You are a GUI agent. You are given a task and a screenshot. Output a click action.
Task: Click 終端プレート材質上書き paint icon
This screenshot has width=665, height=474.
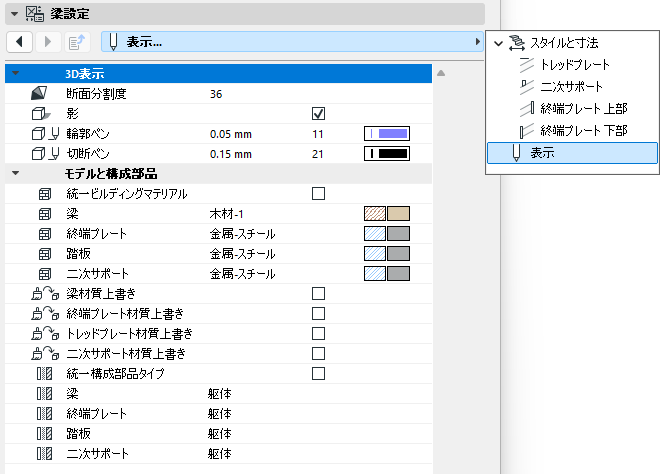pyautogui.click(x=45, y=313)
